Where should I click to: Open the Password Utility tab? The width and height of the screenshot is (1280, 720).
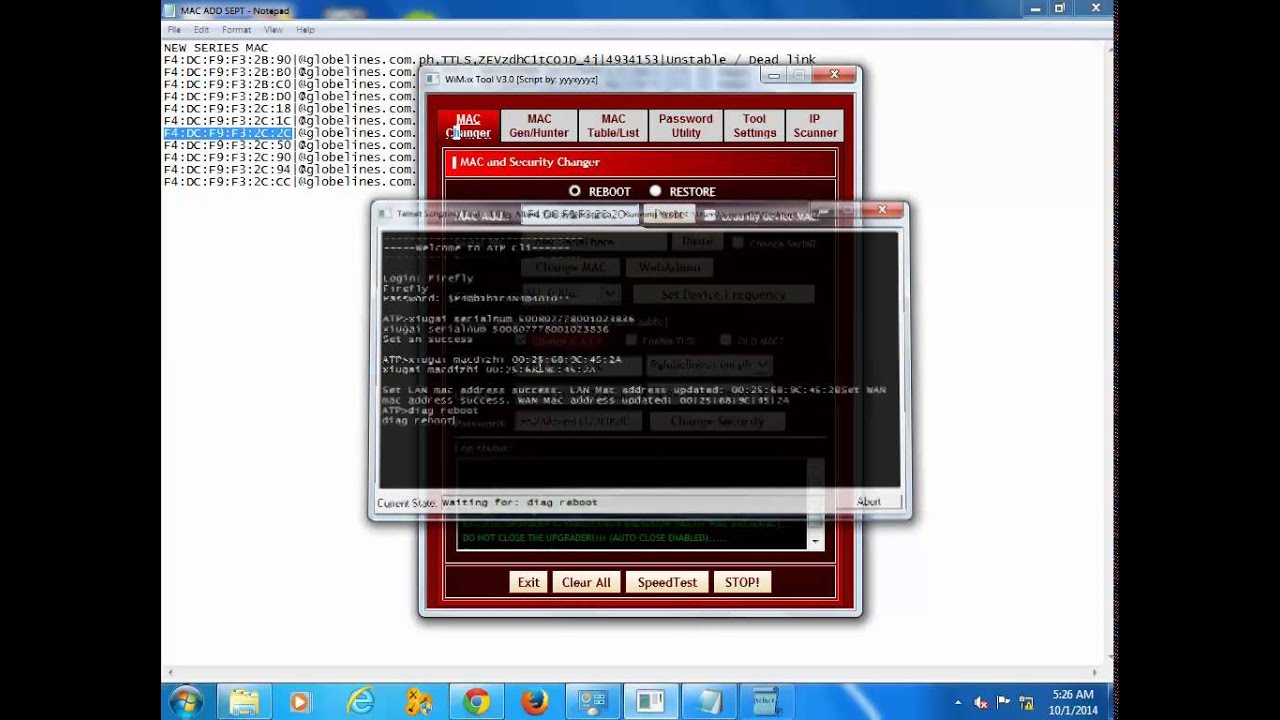click(686, 126)
